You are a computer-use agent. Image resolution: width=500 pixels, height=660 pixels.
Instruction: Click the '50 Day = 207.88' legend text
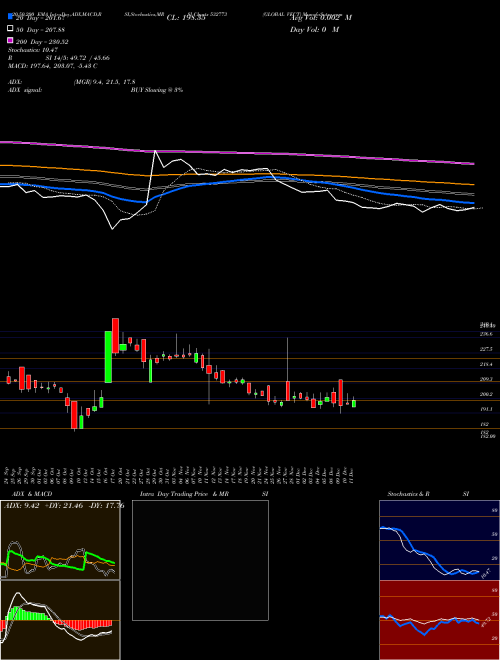[x=40, y=29]
